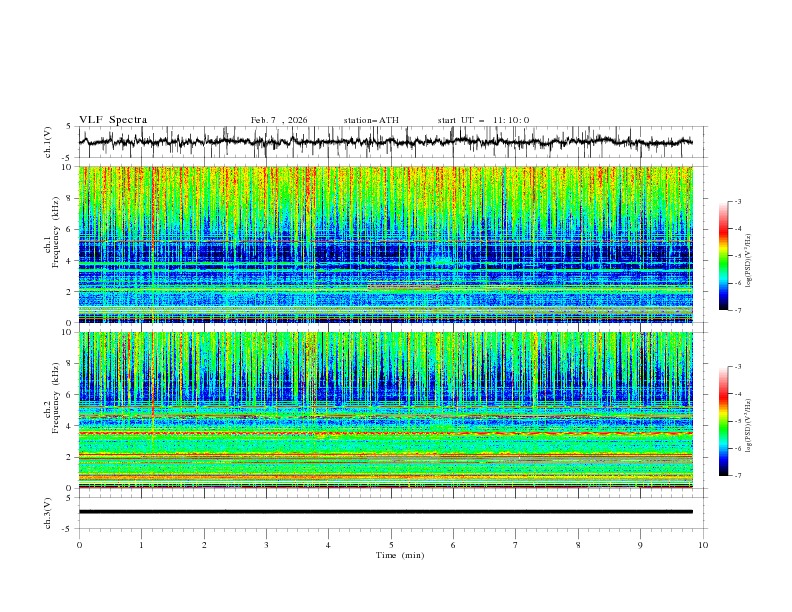792x612 pixels.
Task: Click the ch.2 frequency tick '4'
Action: pos(70,426)
